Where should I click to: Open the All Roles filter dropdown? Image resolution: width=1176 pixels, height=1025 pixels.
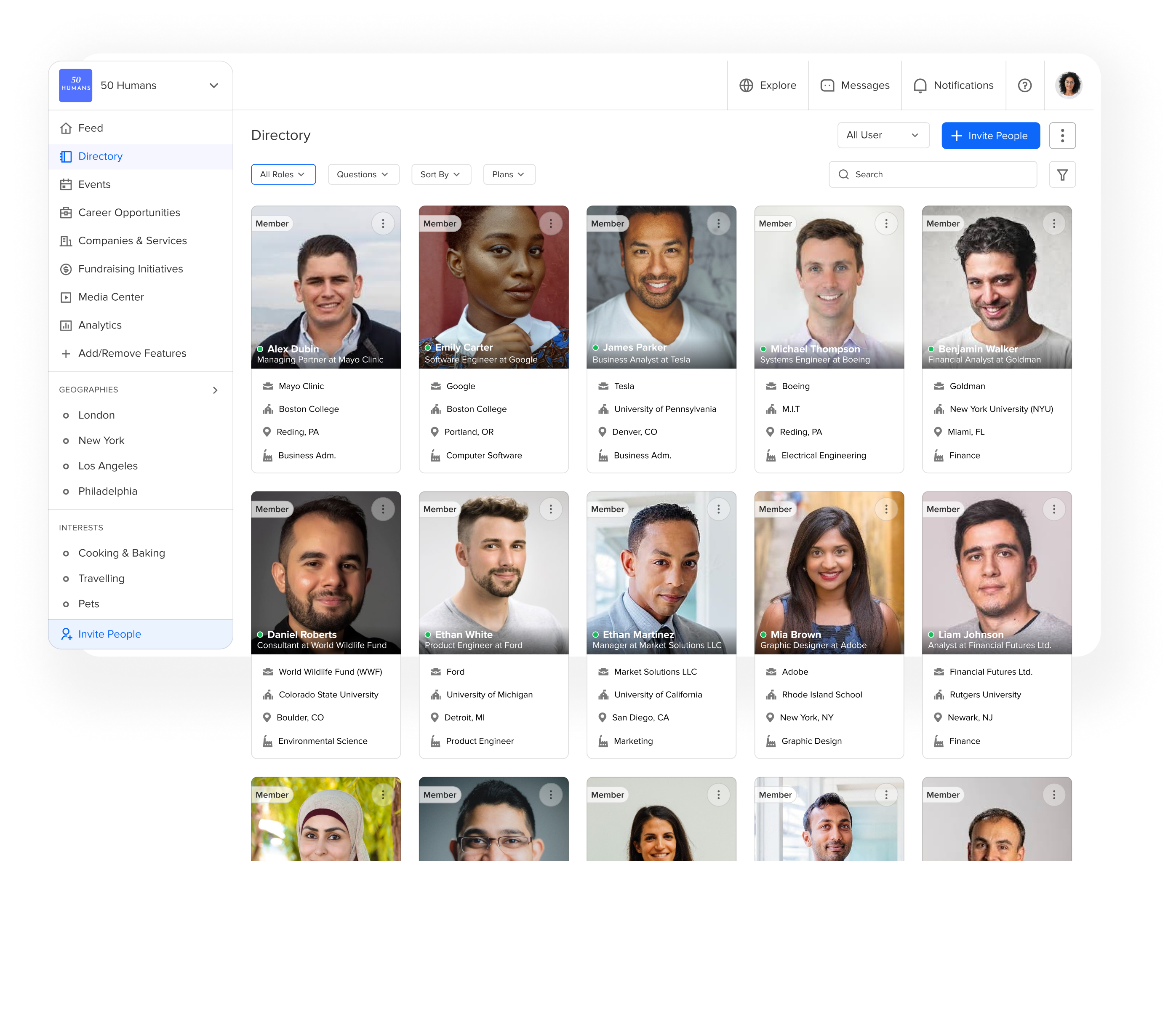point(283,174)
